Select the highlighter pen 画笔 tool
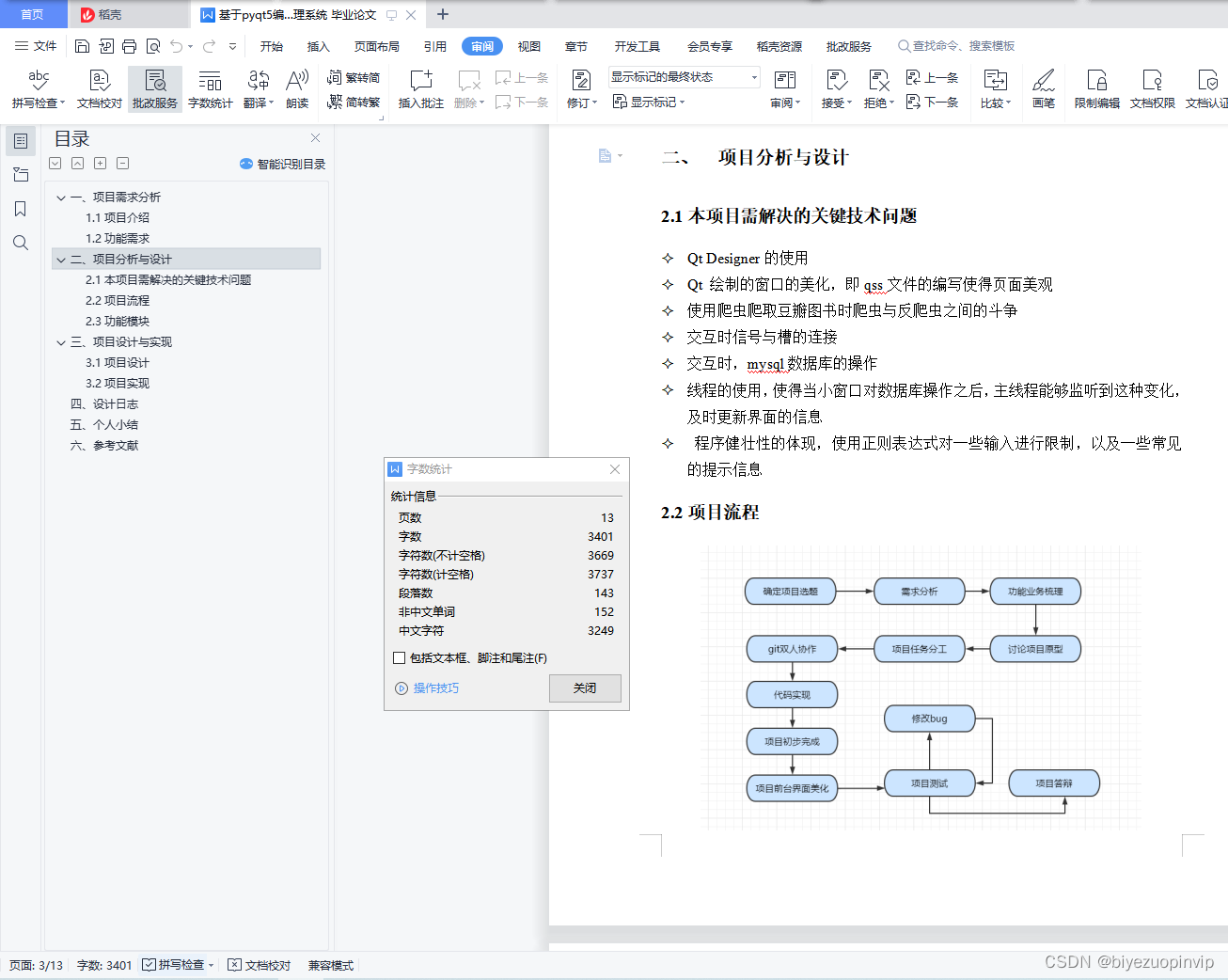 1044,89
